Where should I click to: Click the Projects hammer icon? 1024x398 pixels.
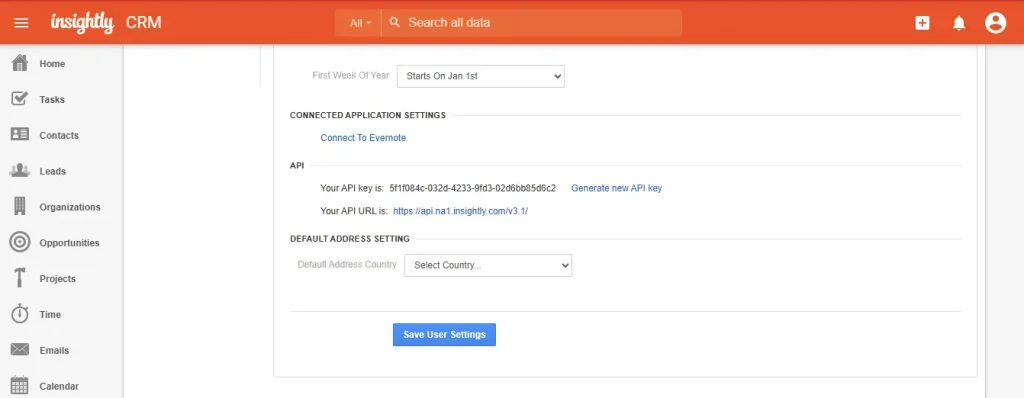tap(20, 278)
